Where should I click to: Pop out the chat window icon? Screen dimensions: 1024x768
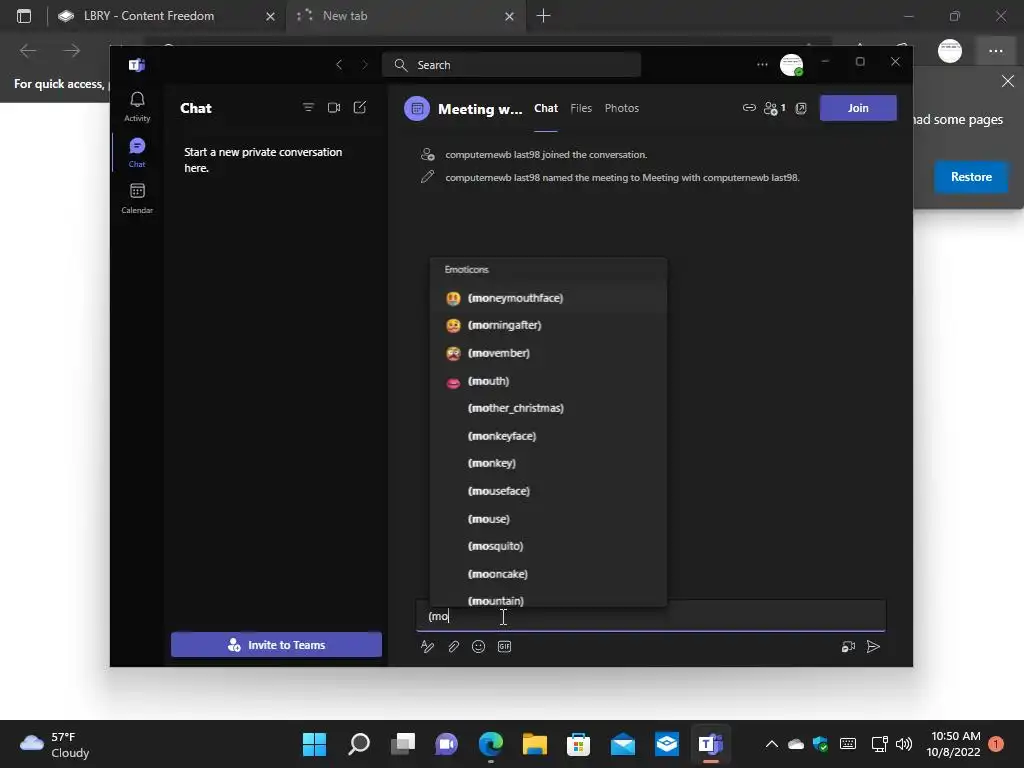coord(801,108)
